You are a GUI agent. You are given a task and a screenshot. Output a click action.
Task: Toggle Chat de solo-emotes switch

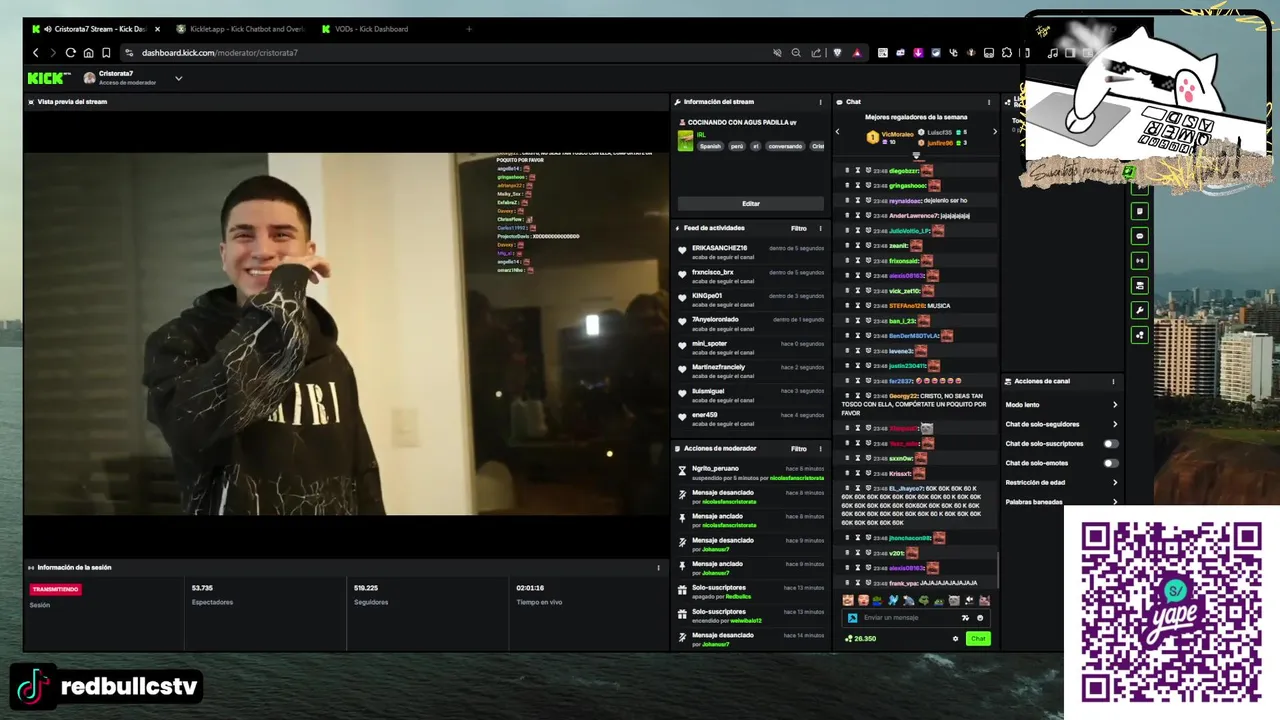tap(1110, 463)
